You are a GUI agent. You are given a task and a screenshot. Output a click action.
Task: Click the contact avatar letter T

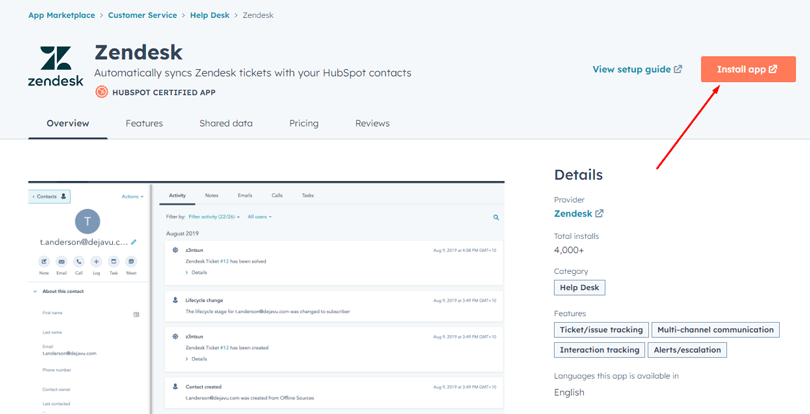[x=87, y=222]
